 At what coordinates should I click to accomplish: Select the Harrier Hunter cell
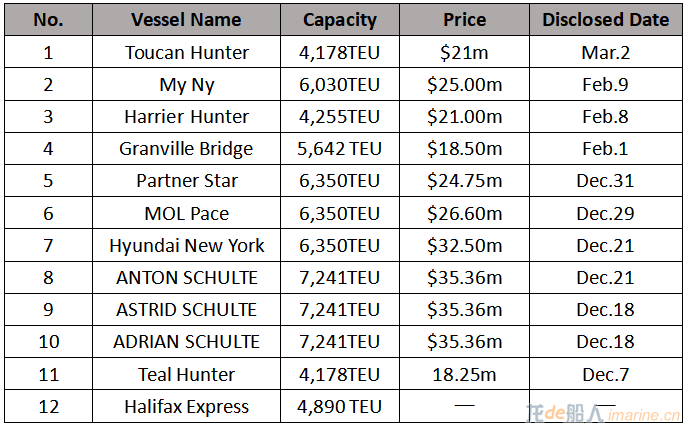click(187, 117)
